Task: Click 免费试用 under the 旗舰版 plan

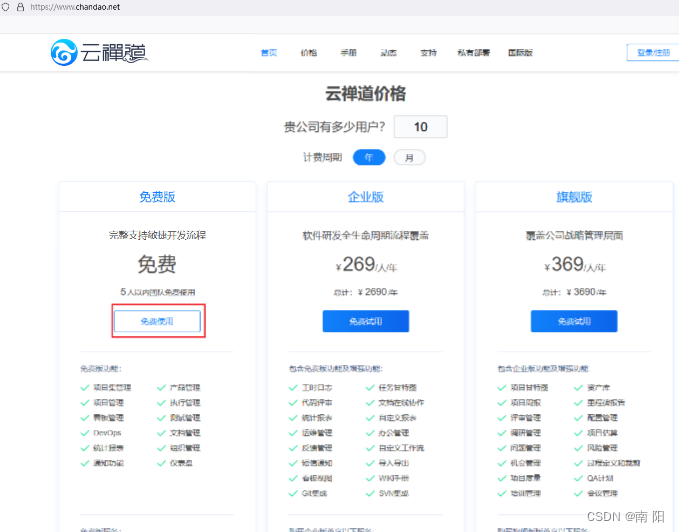Action: pyautogui.click(x=574, y=321)
